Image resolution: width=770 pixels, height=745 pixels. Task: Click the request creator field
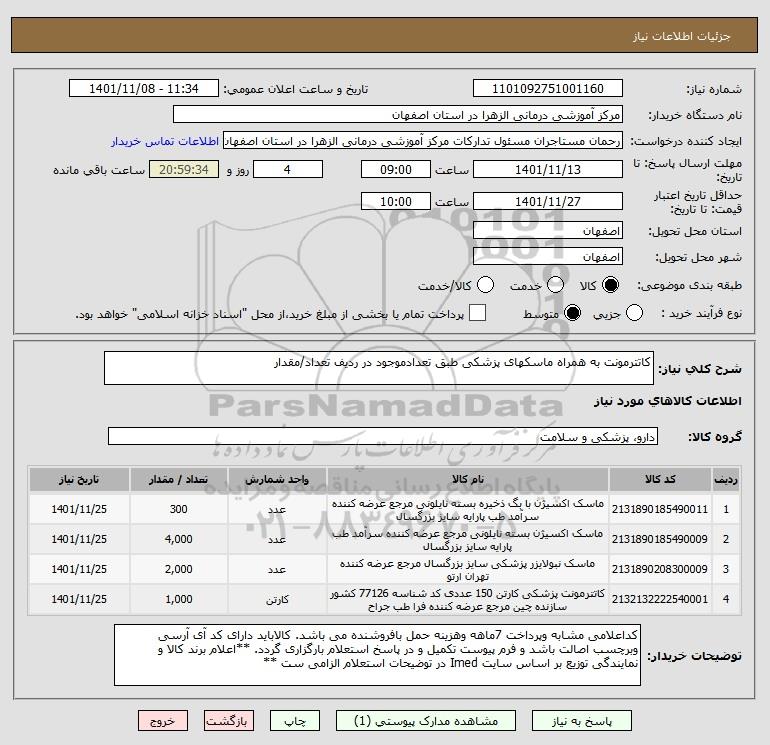click(x=423, y=141)
